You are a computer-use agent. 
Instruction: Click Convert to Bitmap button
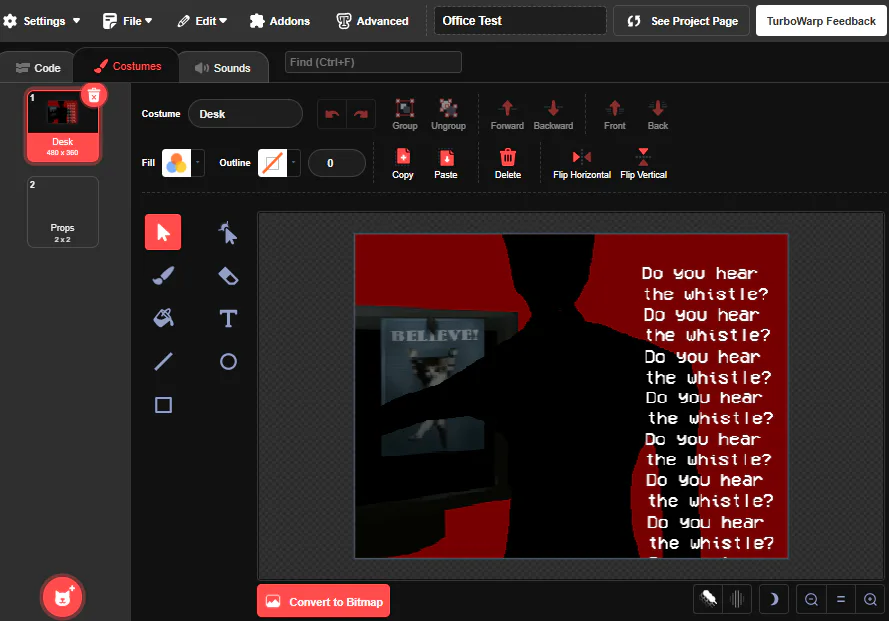pyautogui.click(x=324, y=601)
